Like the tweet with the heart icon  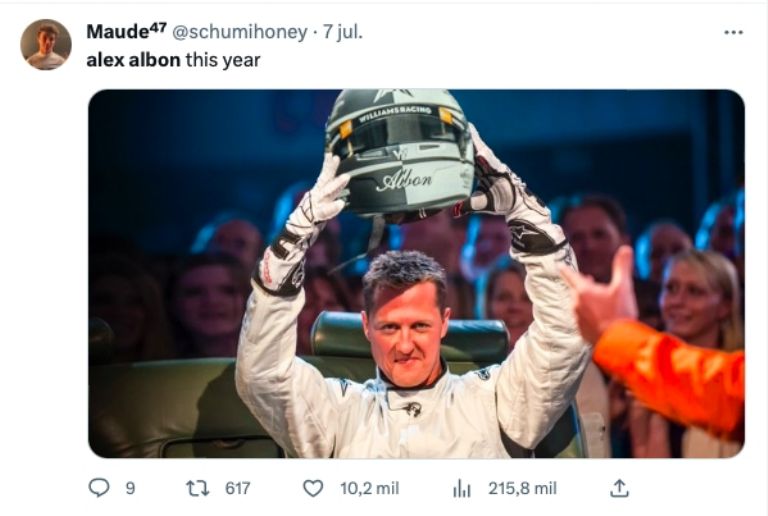(x=313, y=488)
